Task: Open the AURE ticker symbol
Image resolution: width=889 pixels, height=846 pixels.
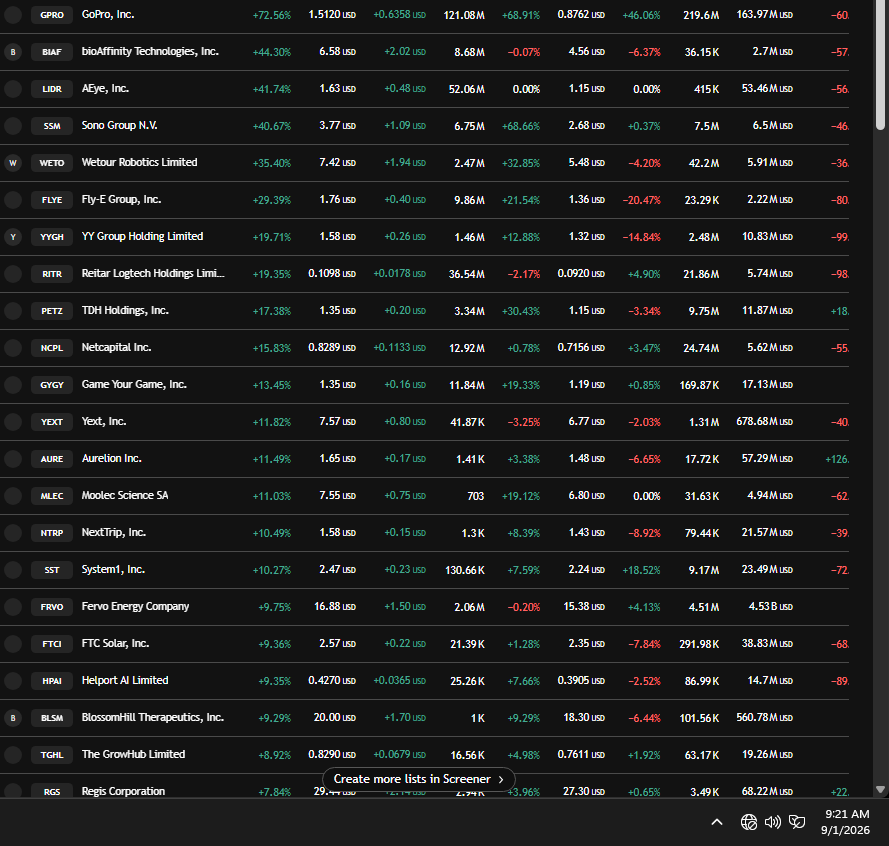Action: [52, 459]
